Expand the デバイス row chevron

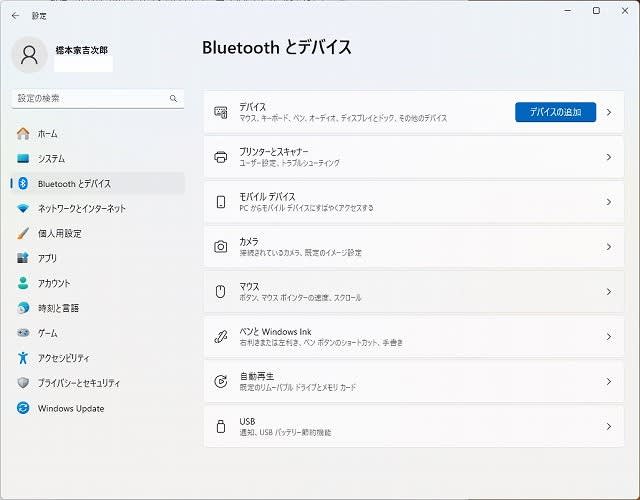pyautogui.click(x=608, y=113)
